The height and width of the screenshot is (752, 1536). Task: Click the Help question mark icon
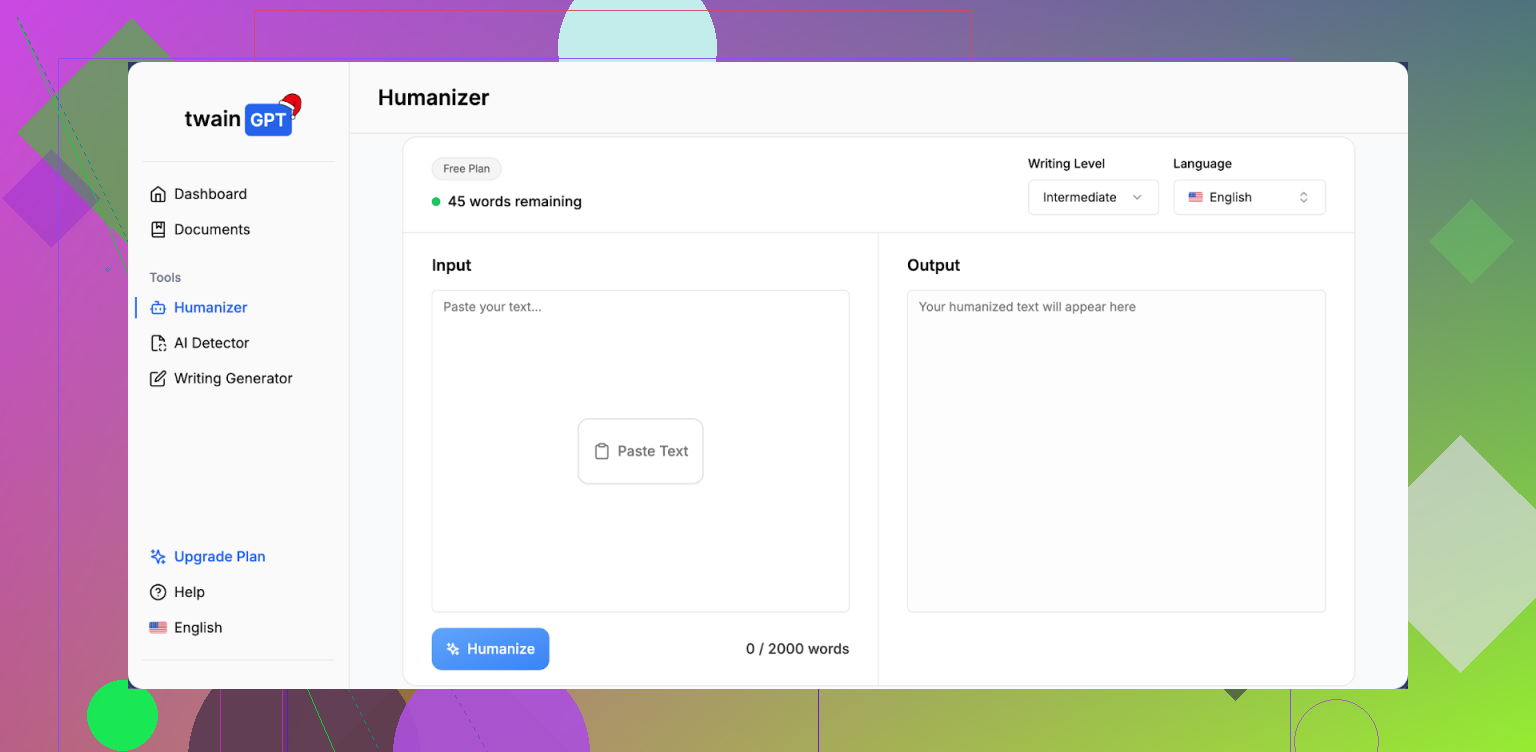(157, 592)
